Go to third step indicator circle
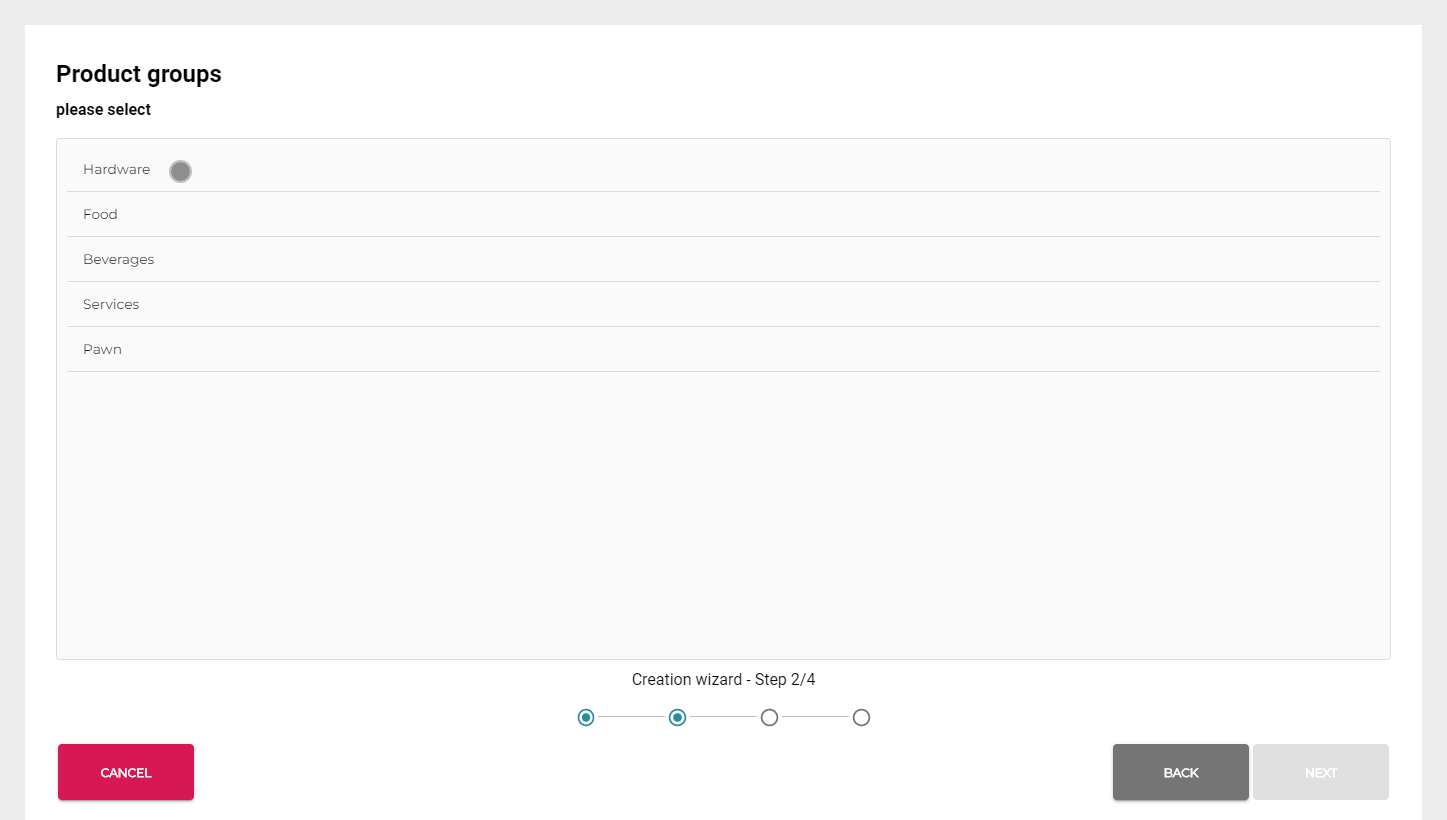The height and width of the screenshot is (820, 1447). [769, 717]
